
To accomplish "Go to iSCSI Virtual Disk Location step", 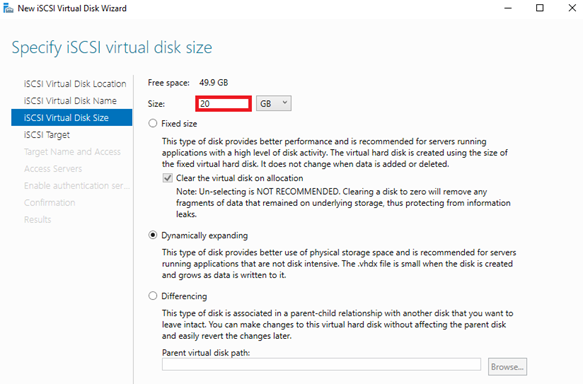I will click(x=75, y=84).
